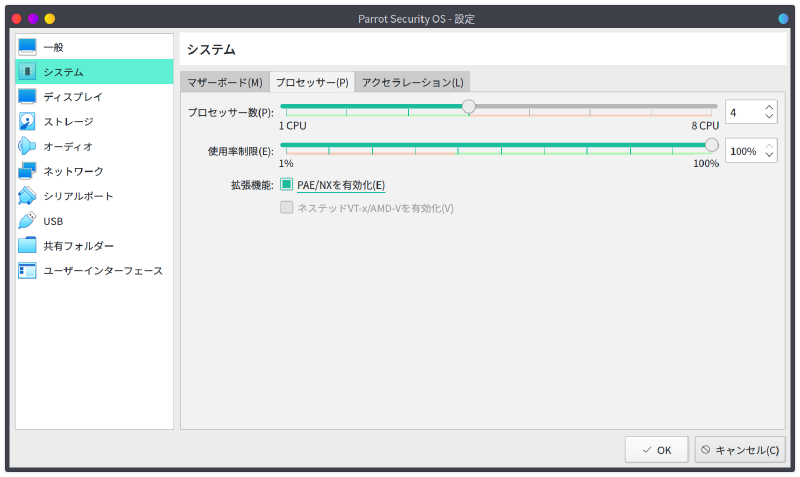Viewport: 800px width, 477px height.
Task: Toggle PAE/NXを有効化(E) checkbox
Action: click(x=286, y=184)
